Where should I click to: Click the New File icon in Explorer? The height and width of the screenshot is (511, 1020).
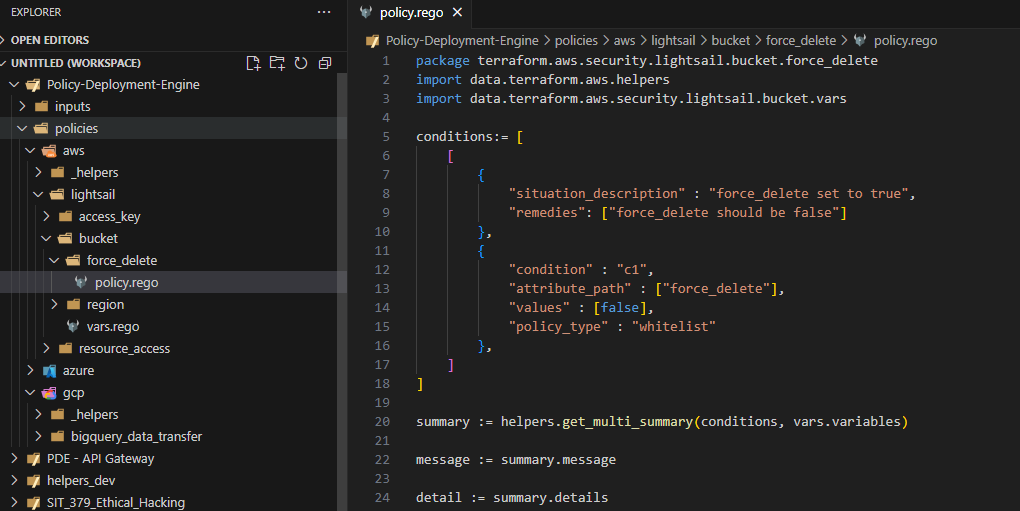253,63
